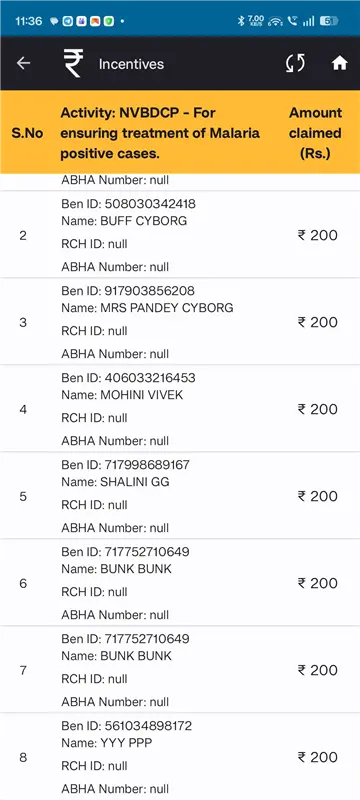Tap the rupee symbol icon
The height and width of the screenshot is (800, 360).
tap(73, 64)
